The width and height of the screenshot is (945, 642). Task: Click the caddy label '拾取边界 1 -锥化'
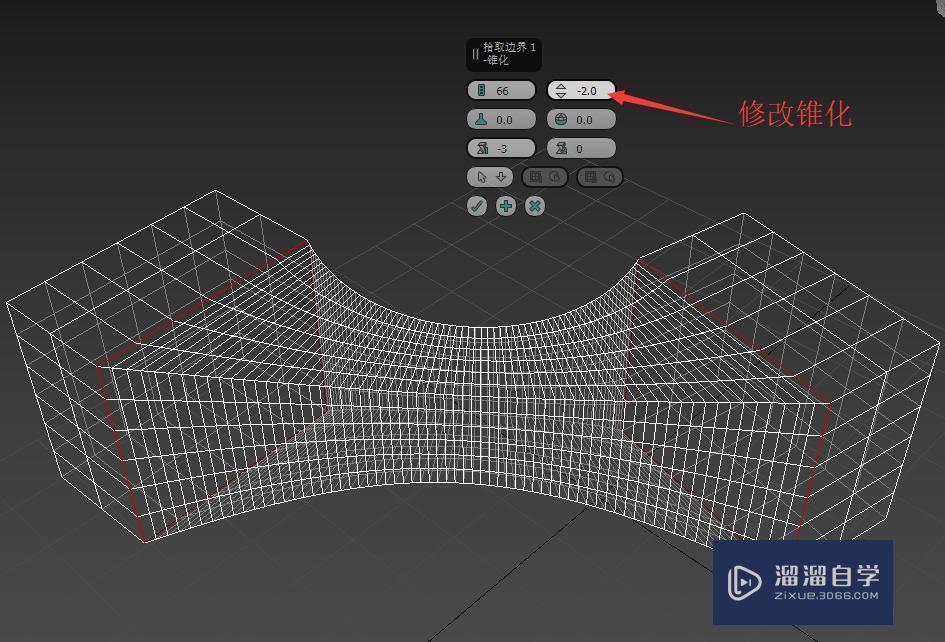click(509, 54)
